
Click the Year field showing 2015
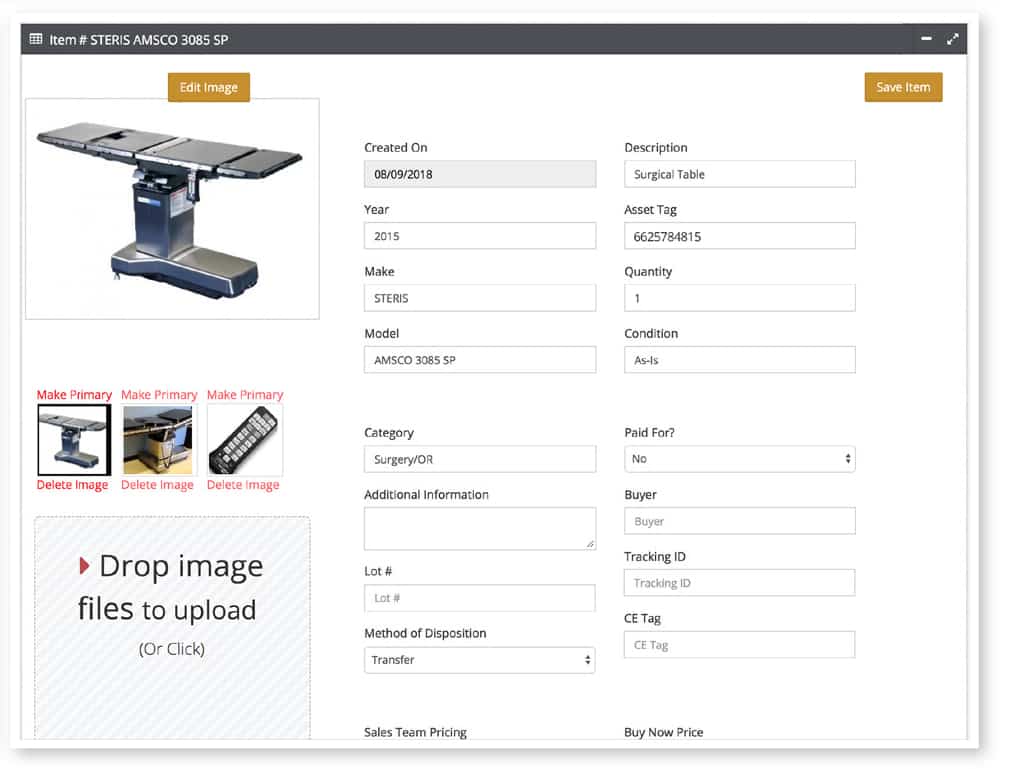[x=480, y=236]
